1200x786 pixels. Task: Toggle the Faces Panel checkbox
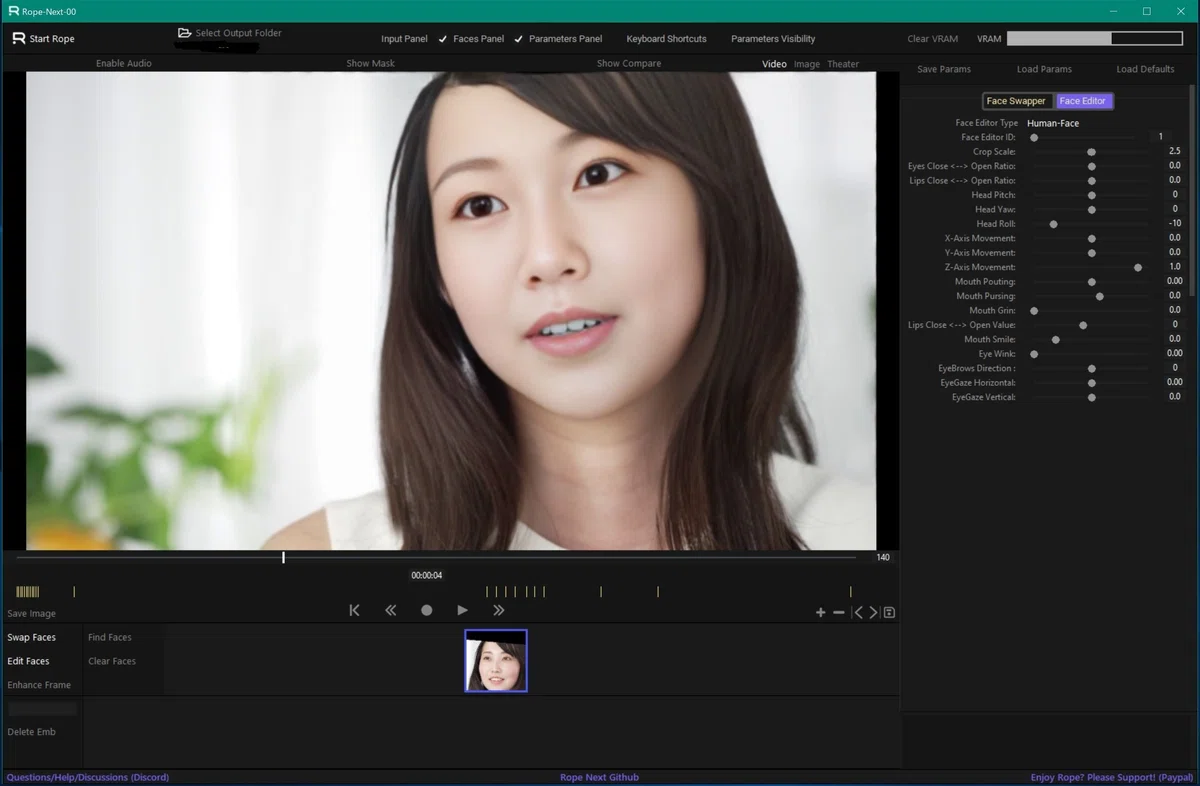(x=443, y=39)
